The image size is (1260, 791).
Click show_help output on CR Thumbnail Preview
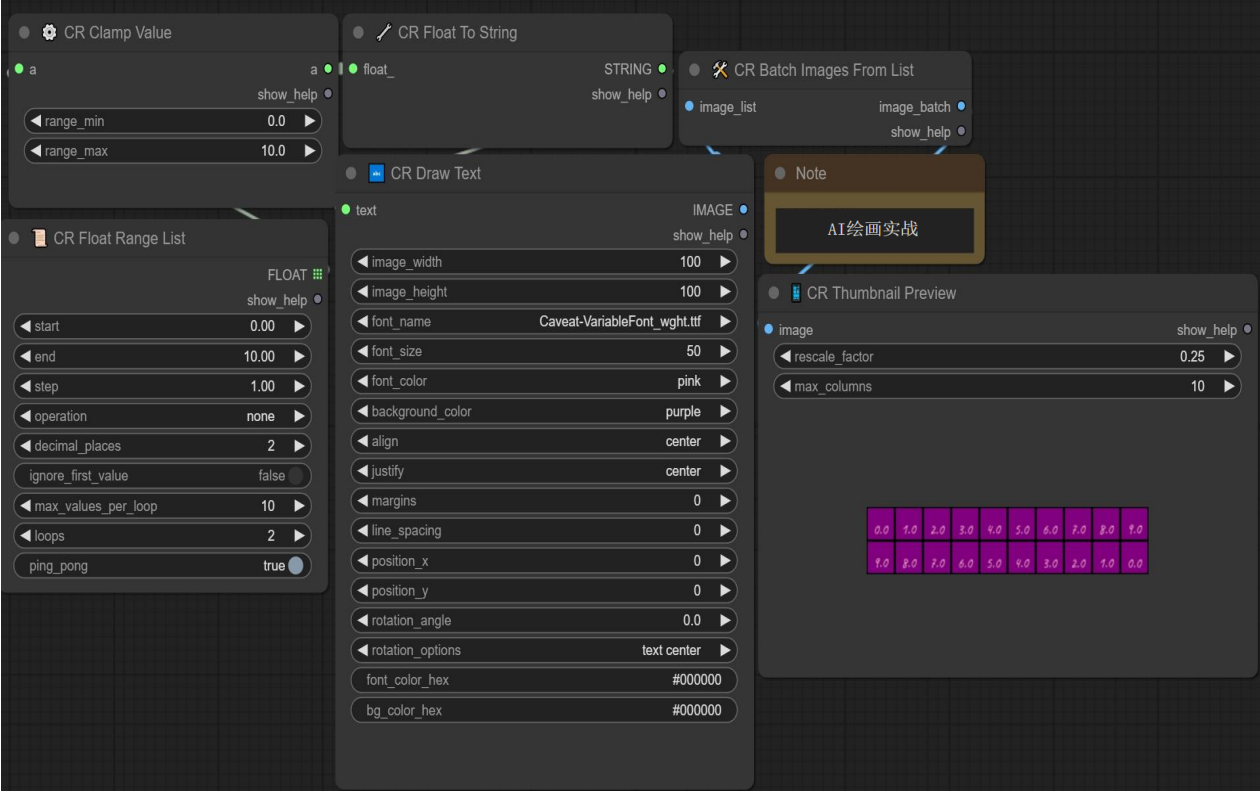[x=1247, y=330]
